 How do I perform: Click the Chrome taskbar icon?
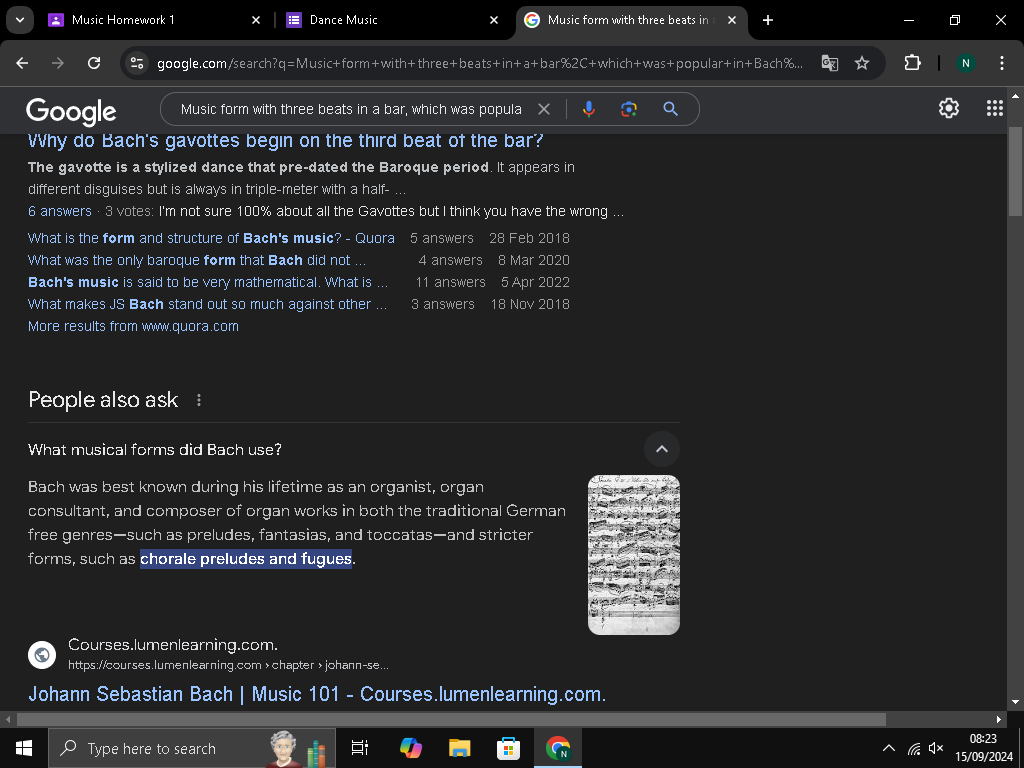coord(558,748)
